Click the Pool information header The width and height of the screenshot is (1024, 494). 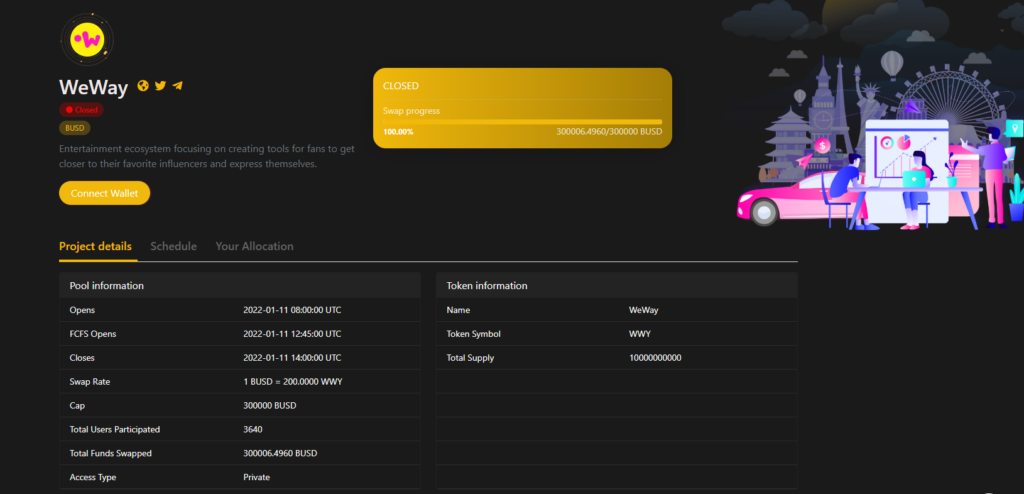pos(240,286)
